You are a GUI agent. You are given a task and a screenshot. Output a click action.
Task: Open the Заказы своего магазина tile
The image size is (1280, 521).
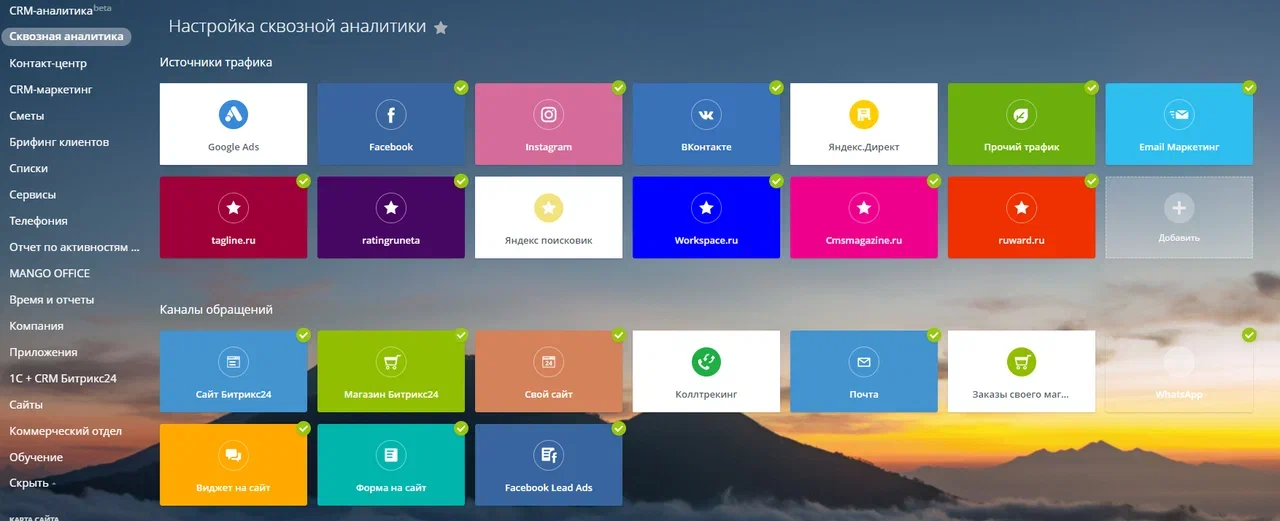1022,372
